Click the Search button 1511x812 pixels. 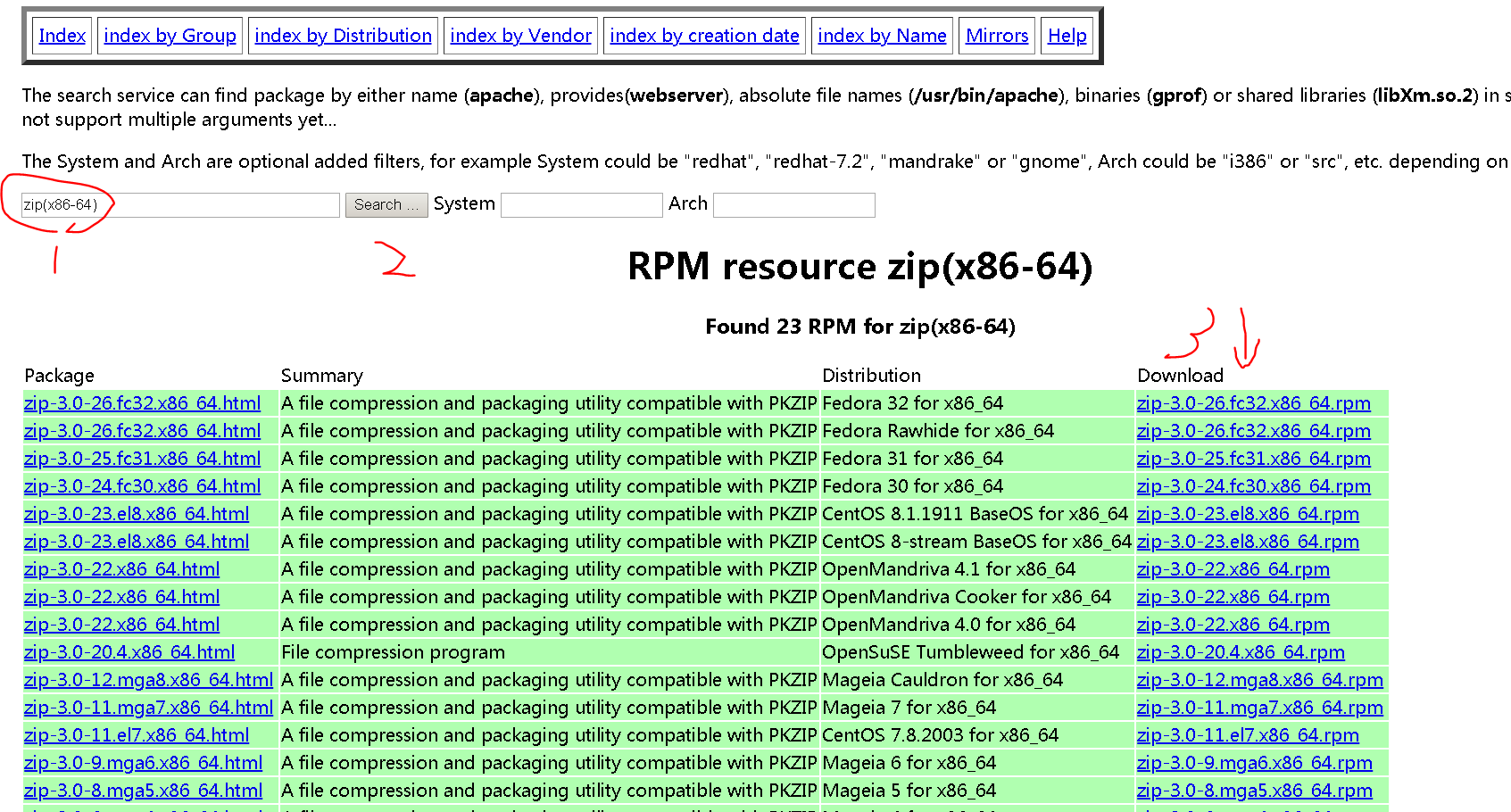click(386, 204)
